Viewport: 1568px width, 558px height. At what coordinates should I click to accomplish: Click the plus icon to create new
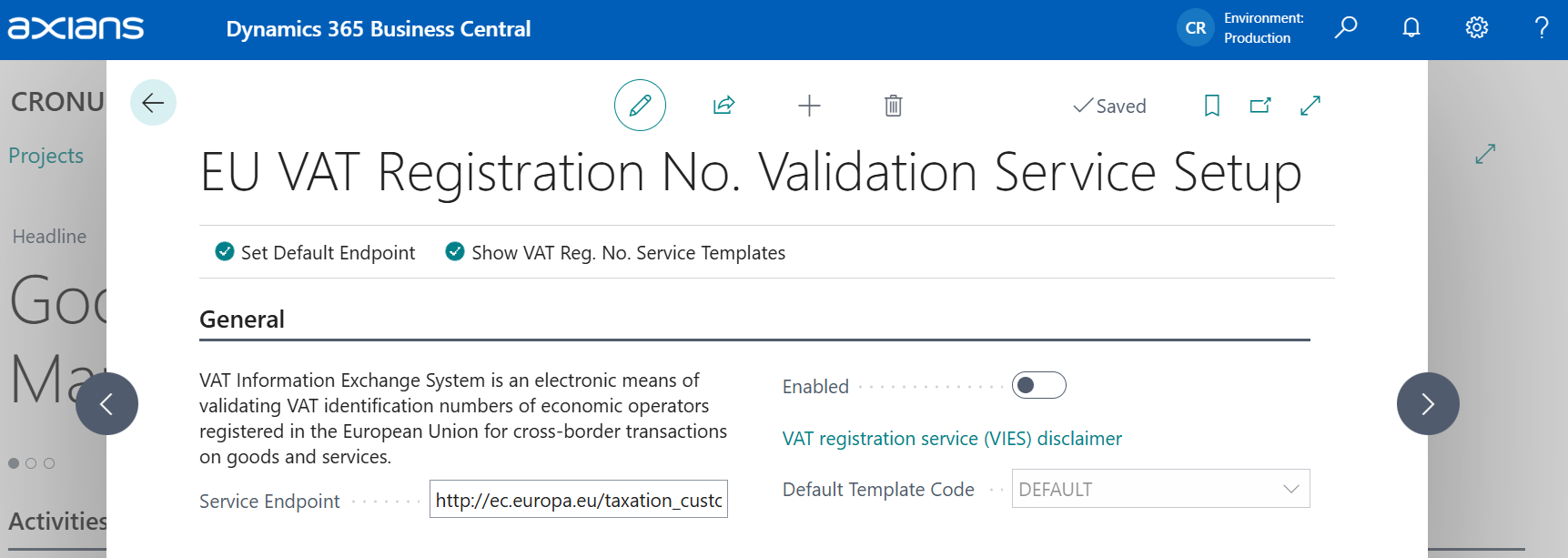pos(809,106)
